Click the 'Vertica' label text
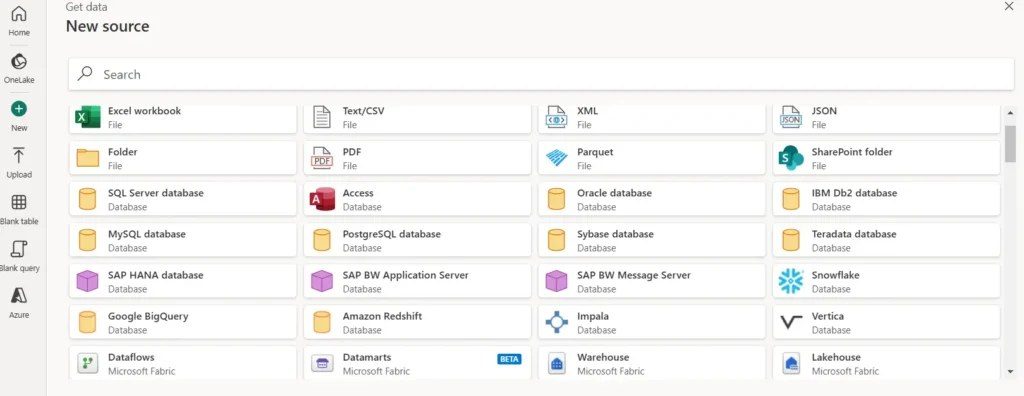 pos(827,316)
